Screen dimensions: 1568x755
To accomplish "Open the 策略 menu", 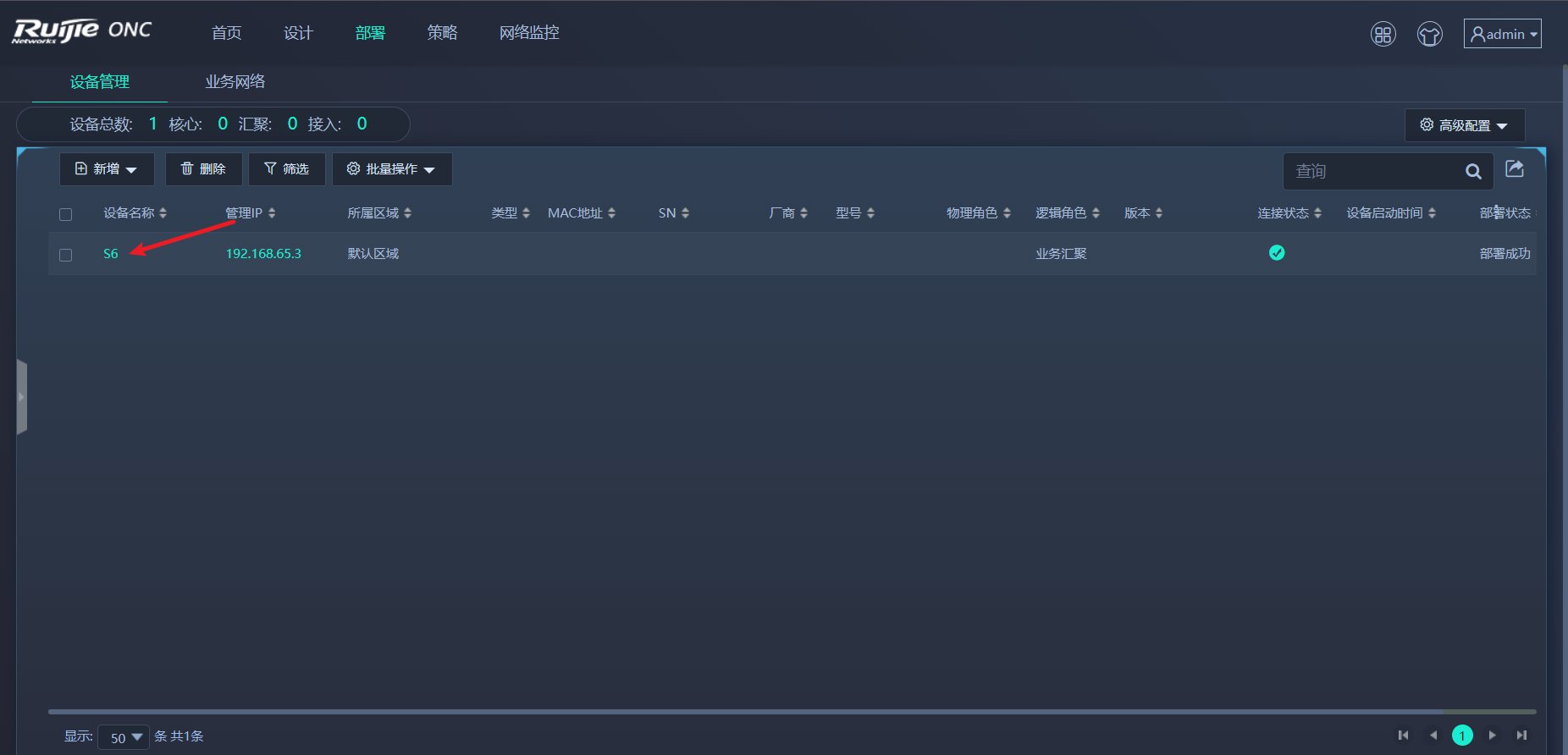I will tap(442, 33).
